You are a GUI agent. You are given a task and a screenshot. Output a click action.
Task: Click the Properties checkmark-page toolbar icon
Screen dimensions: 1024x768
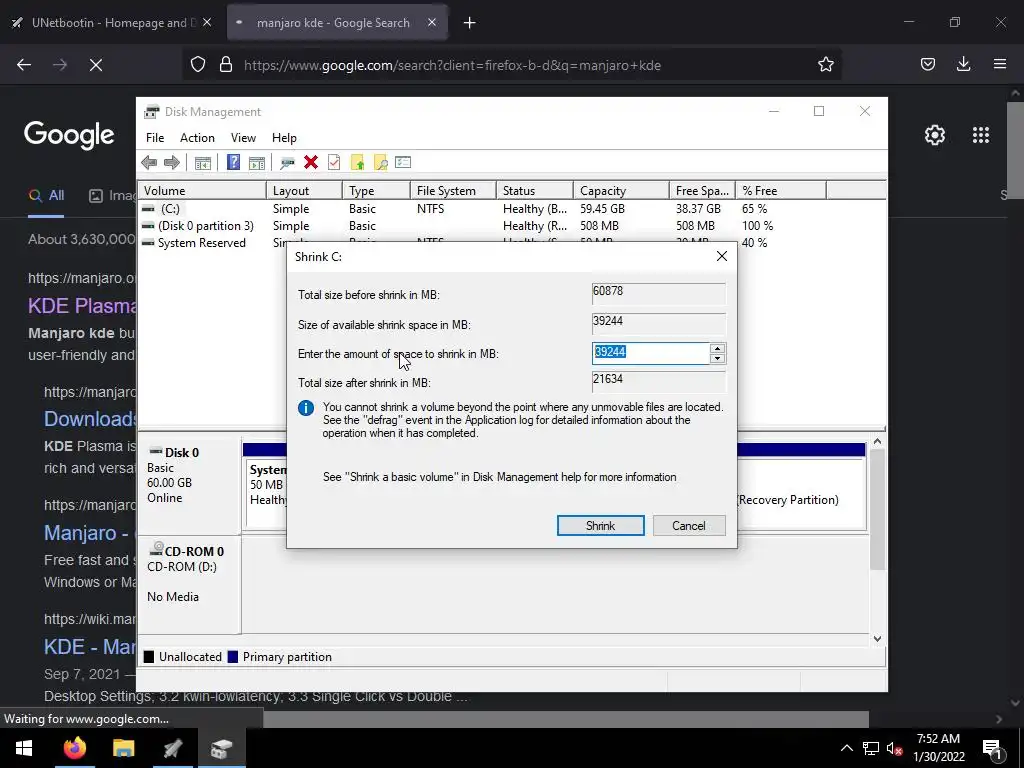click(x=334, y=163)
